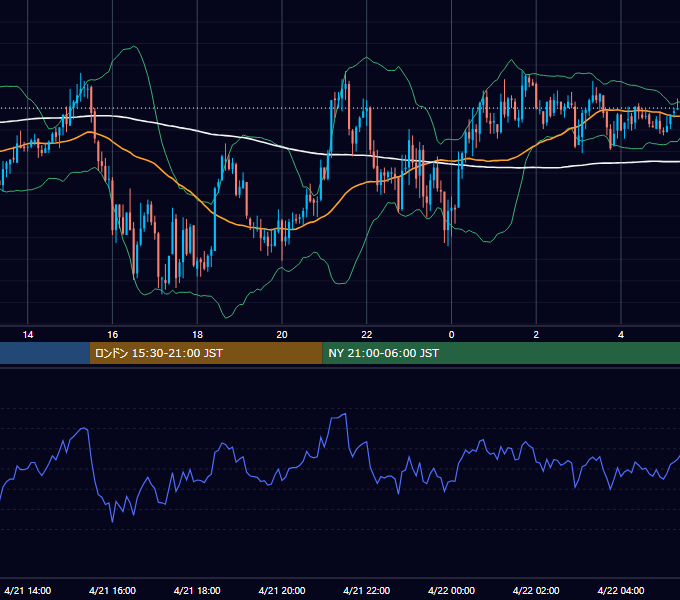This screenshot has width=680, height=600.
Task: Click the NY 21:00-06:00 JST session band
Action: point(501,353)
